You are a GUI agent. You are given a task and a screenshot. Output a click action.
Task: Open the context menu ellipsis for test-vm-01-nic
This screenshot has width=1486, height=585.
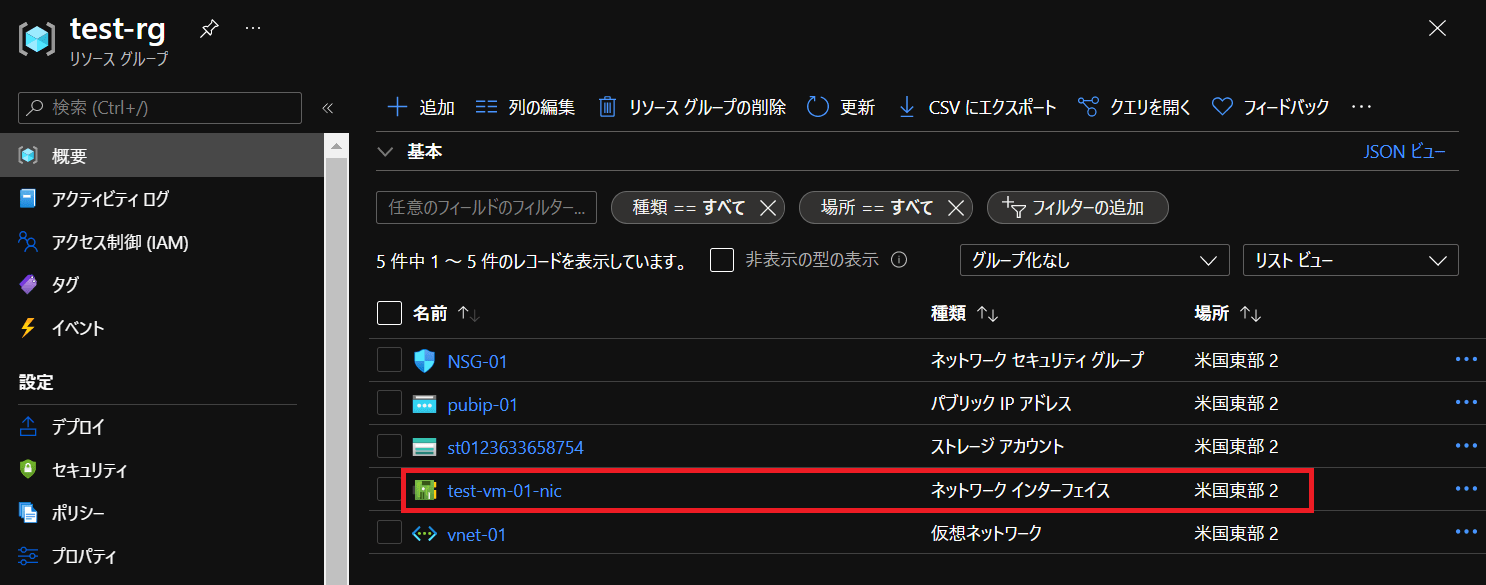[x=1466, y=489]
